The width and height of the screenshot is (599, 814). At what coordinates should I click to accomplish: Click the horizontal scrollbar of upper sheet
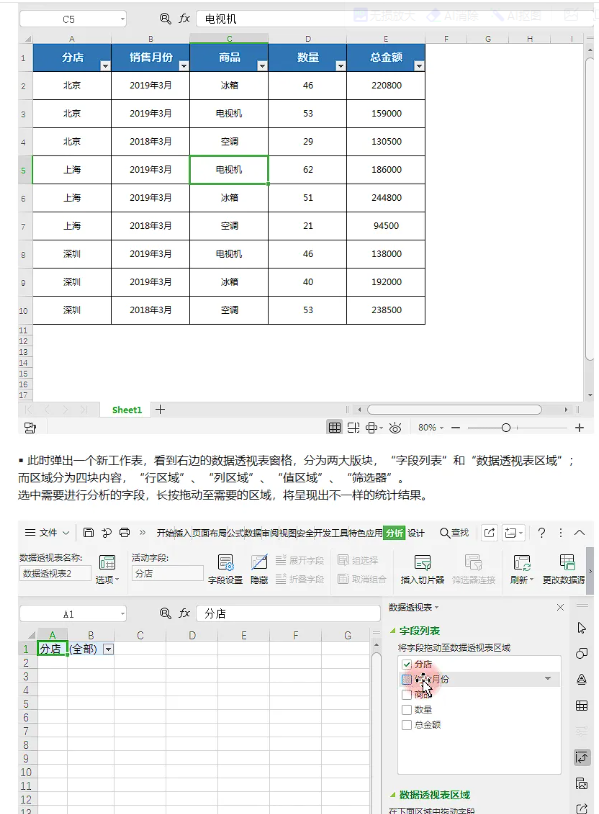[x=455, y=410]
